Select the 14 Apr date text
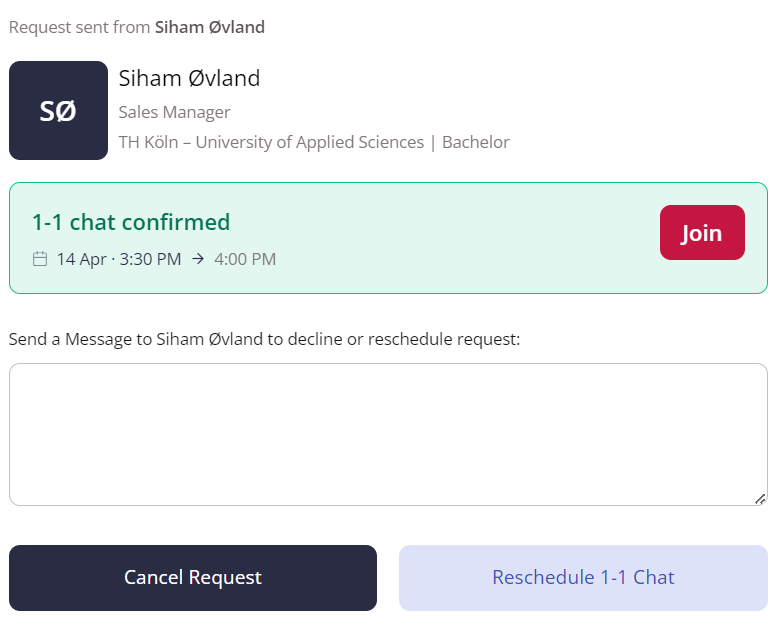 pos(81,259)
